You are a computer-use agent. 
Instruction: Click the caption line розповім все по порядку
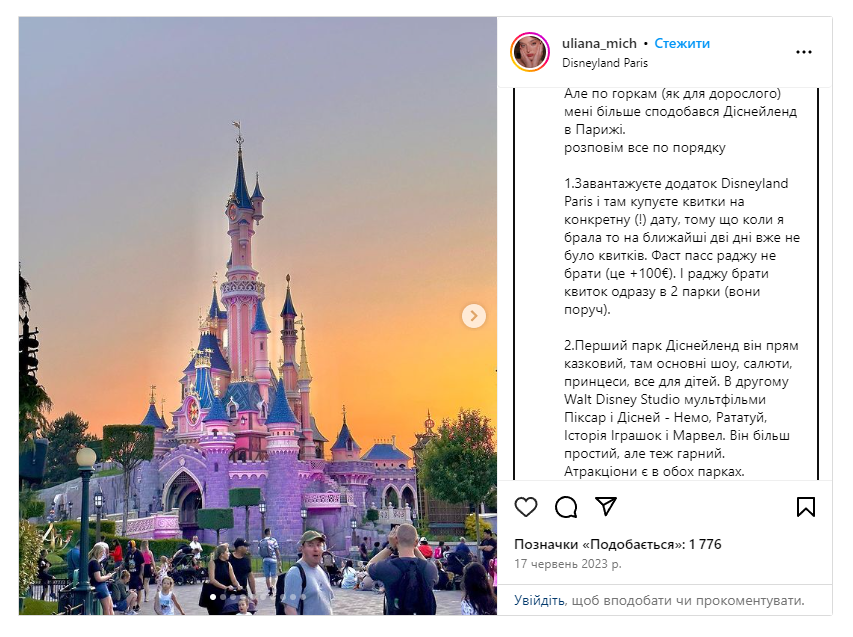645,147
